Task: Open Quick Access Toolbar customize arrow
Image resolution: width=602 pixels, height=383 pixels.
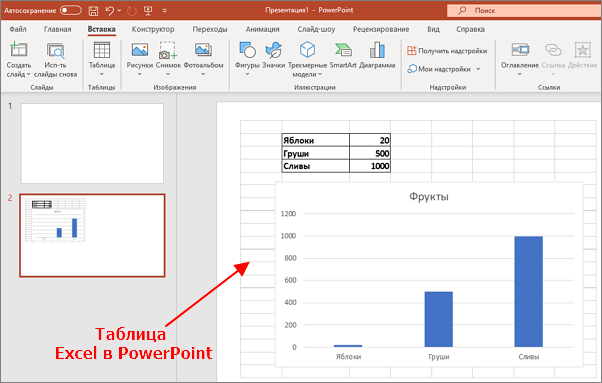Action: 165,11
